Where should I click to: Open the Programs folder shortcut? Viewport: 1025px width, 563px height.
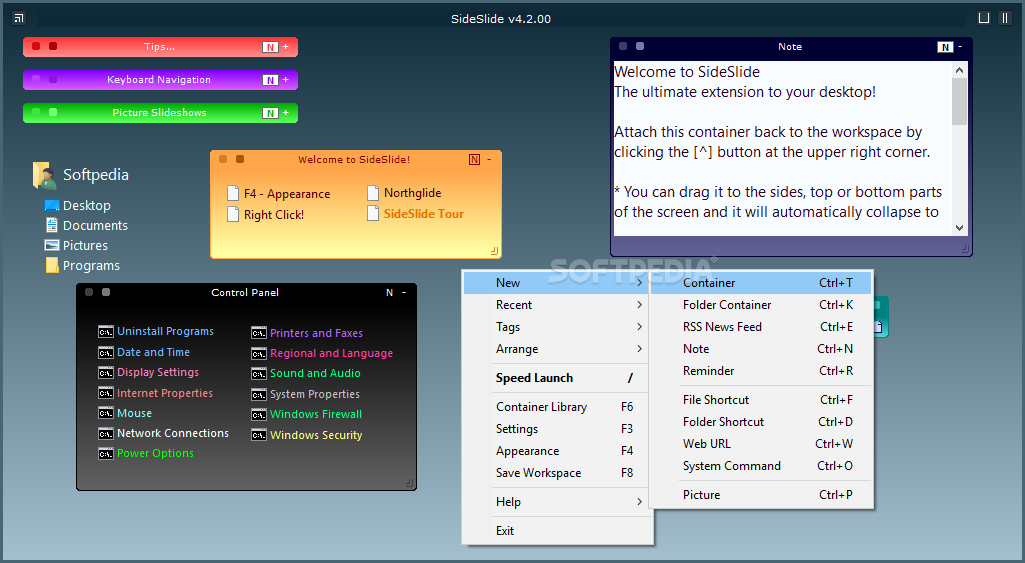pos(82,265)
